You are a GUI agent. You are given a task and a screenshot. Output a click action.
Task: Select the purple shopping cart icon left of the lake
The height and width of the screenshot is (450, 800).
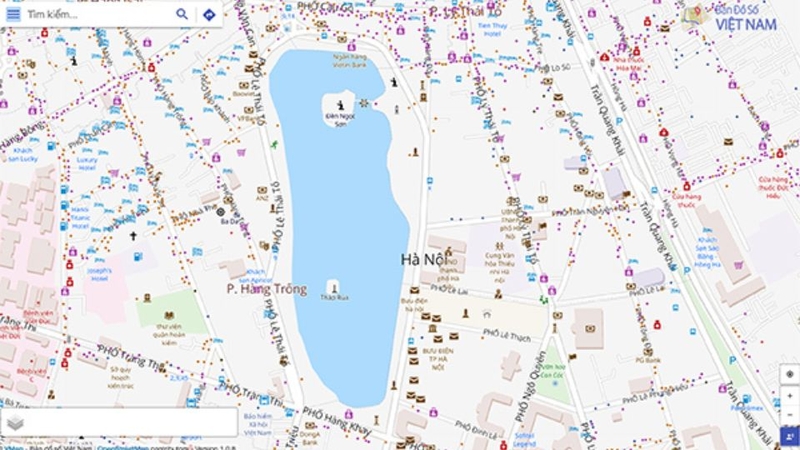pos(241,152)
